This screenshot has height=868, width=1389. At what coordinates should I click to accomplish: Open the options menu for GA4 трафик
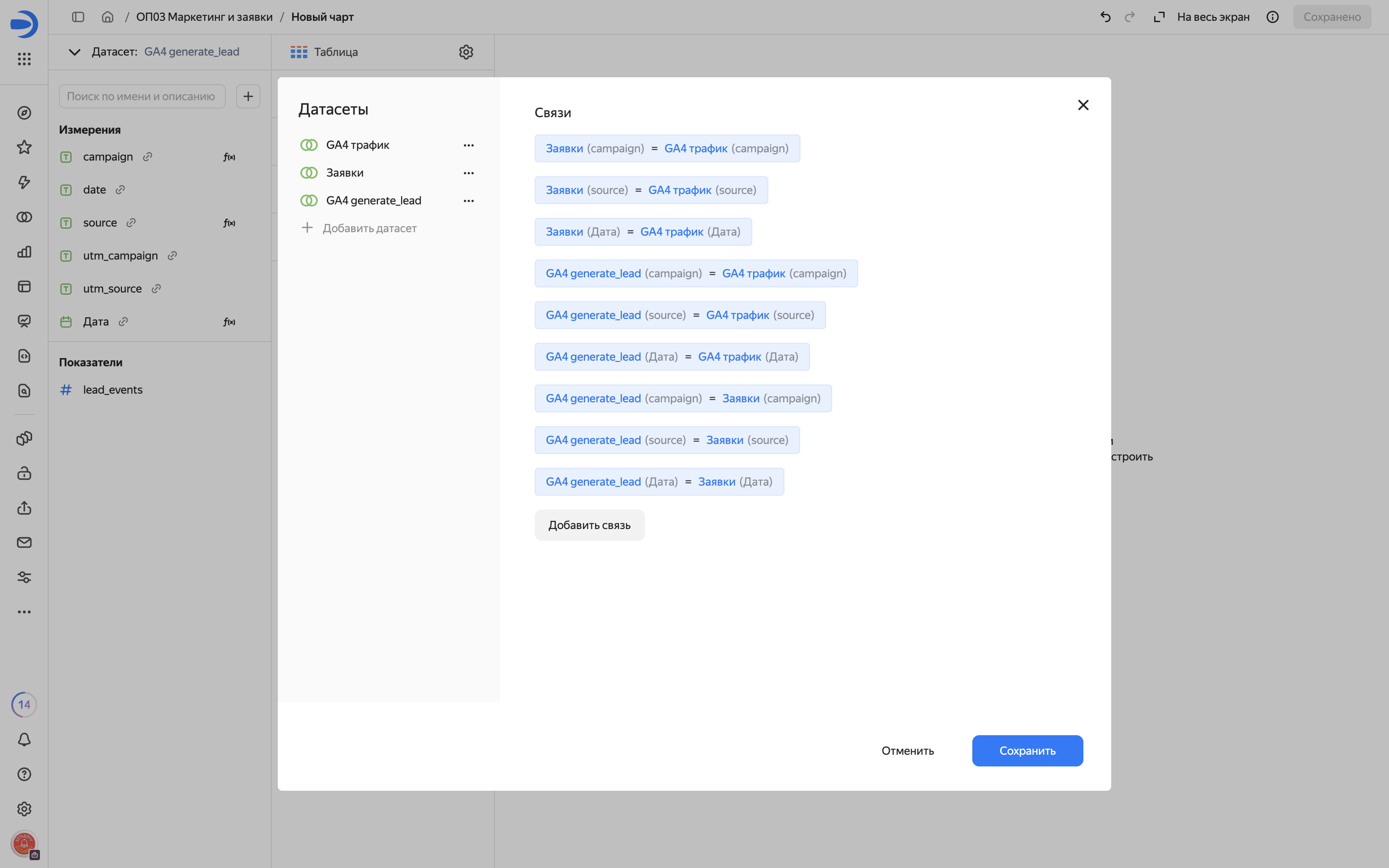[468, 145]
